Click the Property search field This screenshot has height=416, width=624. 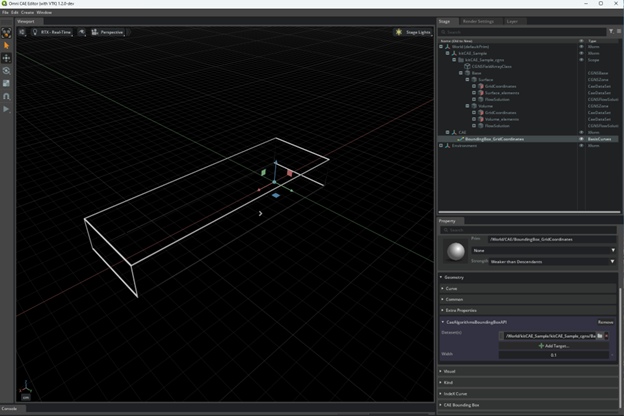[528, 230]
